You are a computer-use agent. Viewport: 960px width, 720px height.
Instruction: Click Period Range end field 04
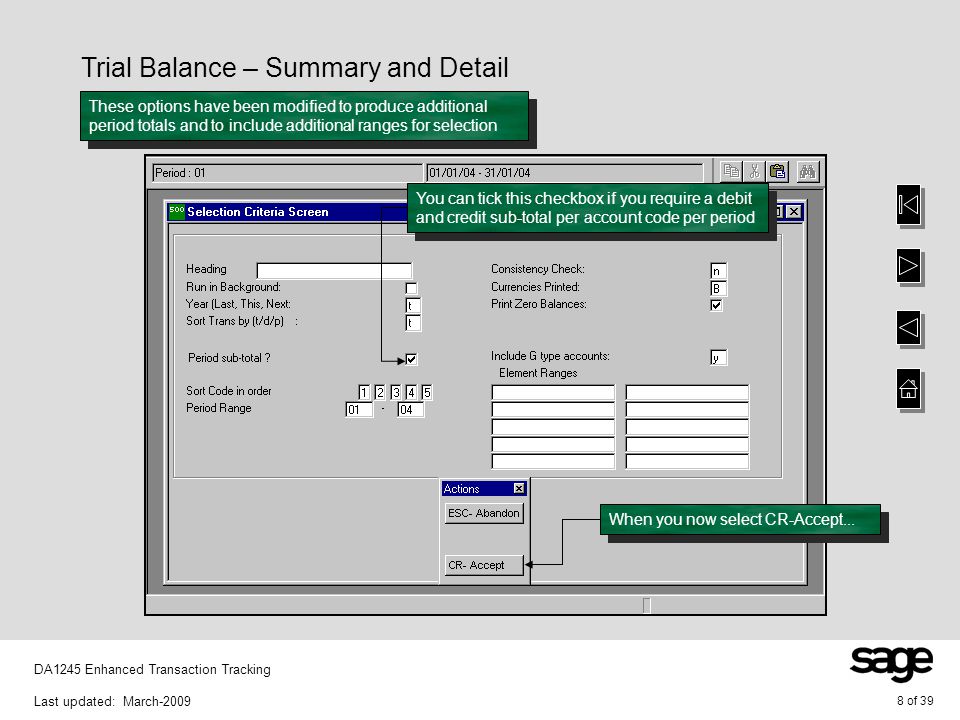tap(411, 410)
